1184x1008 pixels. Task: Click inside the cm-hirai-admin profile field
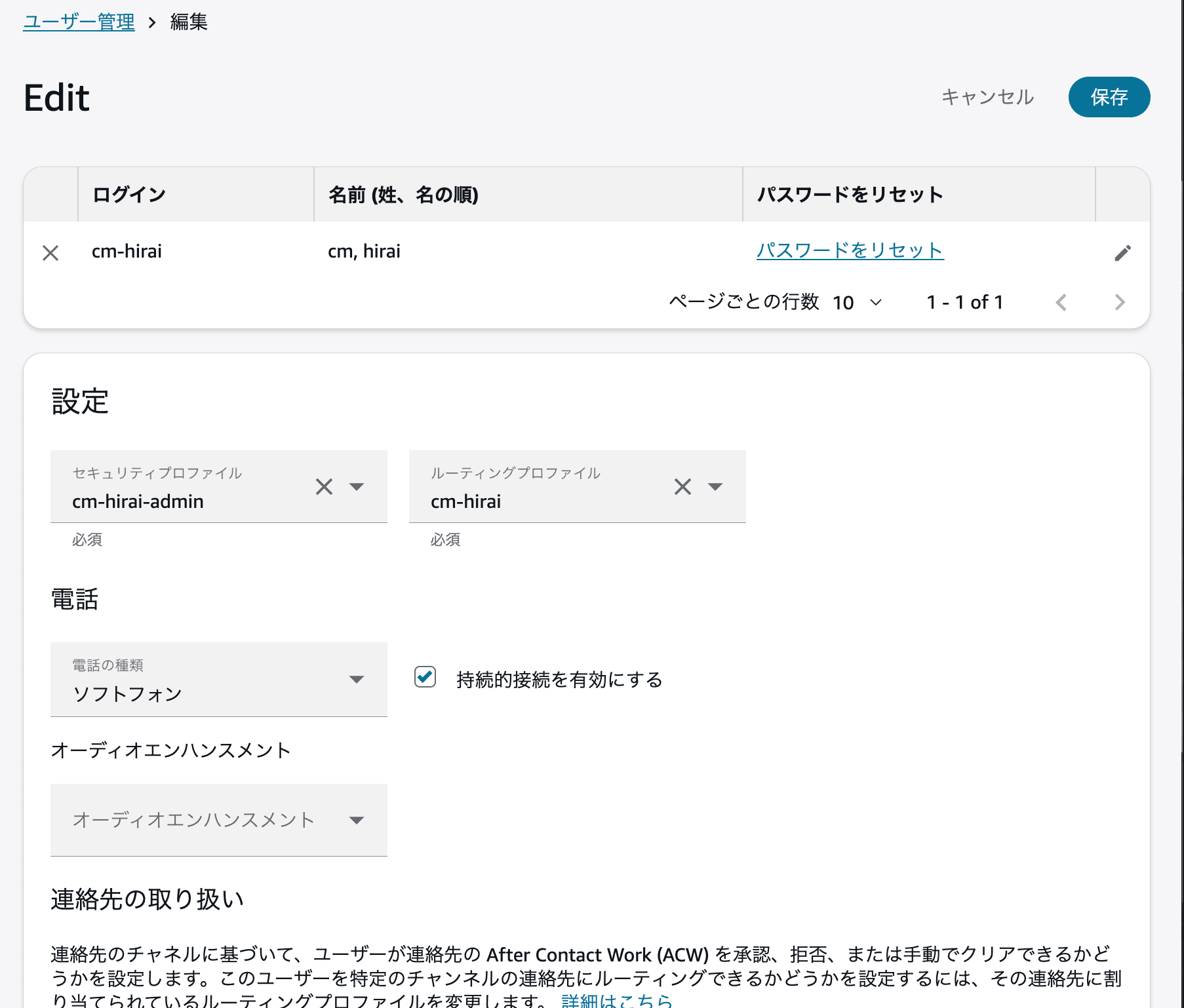164,501
